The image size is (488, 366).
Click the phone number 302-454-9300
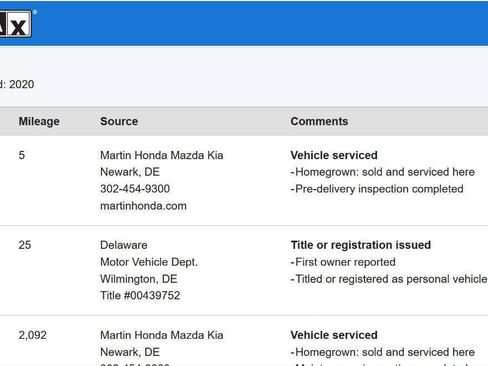tap(135, 189)
